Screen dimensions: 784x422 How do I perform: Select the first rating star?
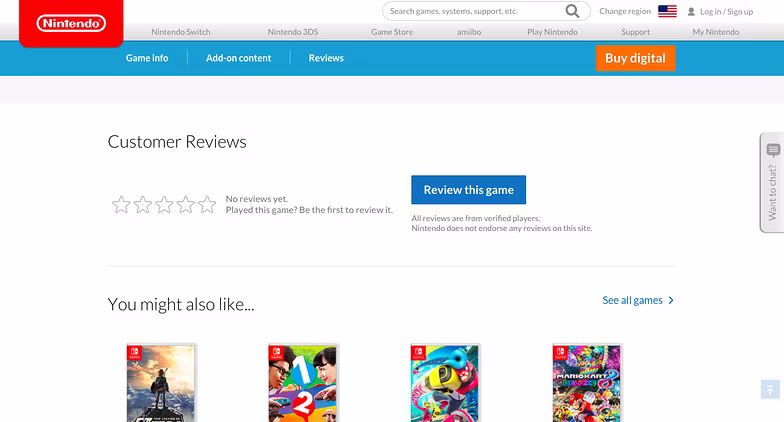[x=121, y=204]
